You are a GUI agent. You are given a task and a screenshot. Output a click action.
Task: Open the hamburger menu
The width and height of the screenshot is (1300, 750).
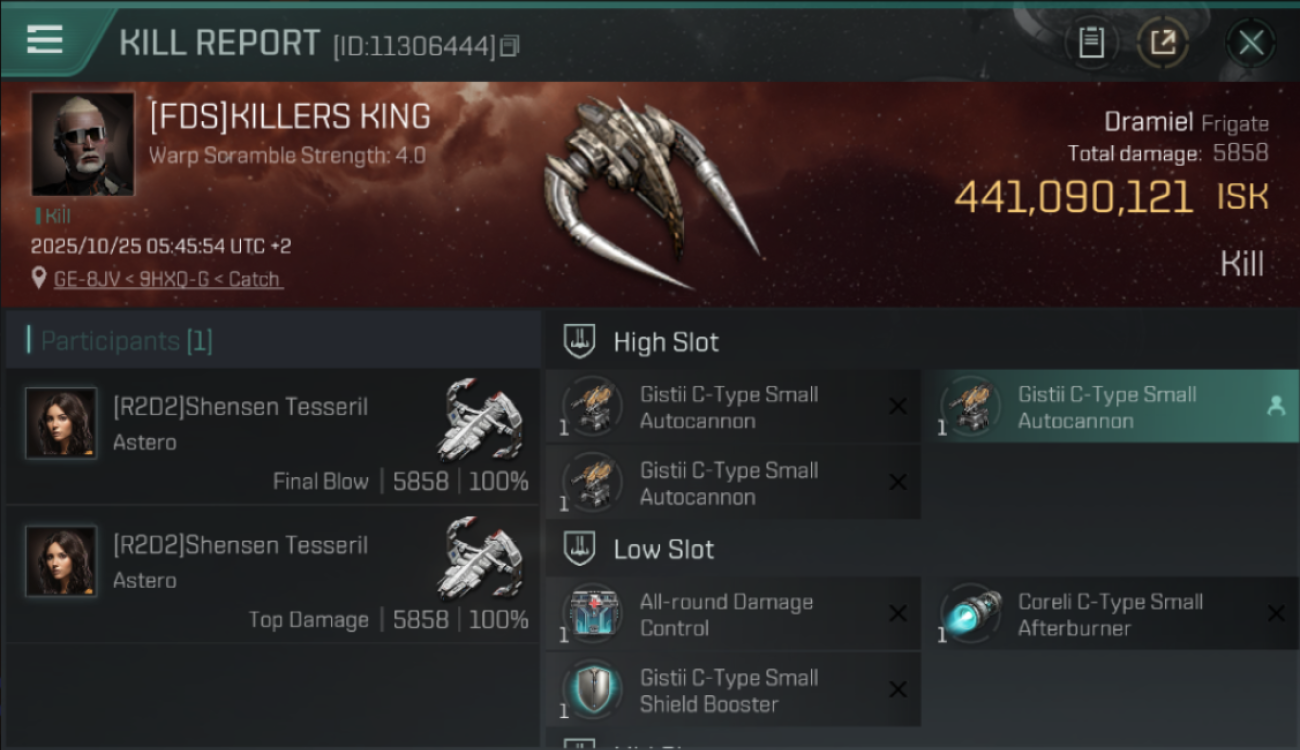[45, 41]
